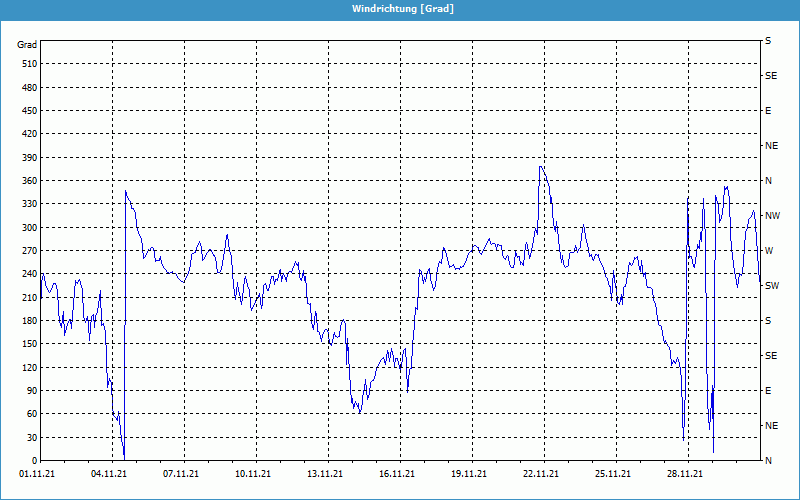This screenshot has width=800, height=500.
Task: Click the 10.11.21 date on the x-axis
Action: 254,475
